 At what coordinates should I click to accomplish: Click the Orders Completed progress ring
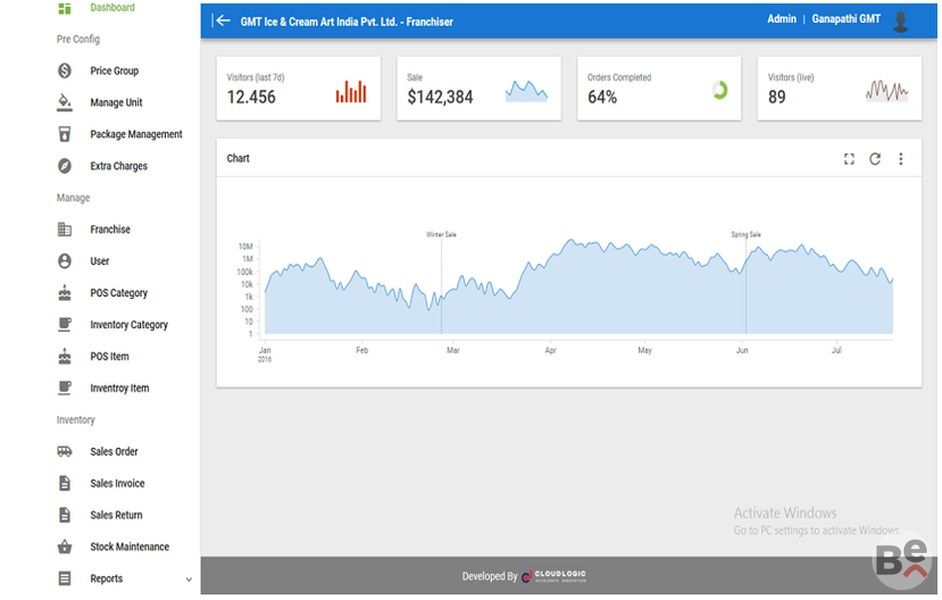(719, 91)
